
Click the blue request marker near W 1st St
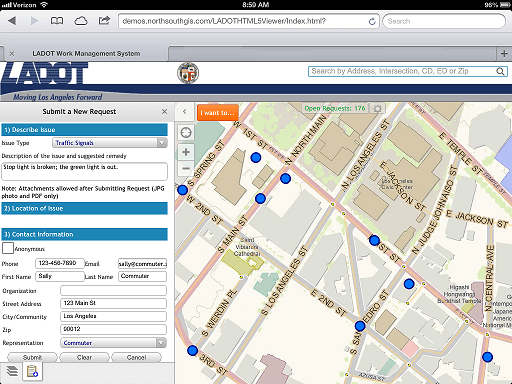click(256, 157)
